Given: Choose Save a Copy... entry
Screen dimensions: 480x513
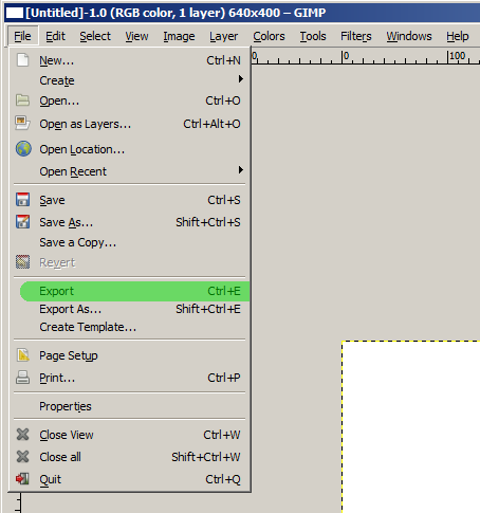Looking at the screenshot, I should (x=130, y=242).
